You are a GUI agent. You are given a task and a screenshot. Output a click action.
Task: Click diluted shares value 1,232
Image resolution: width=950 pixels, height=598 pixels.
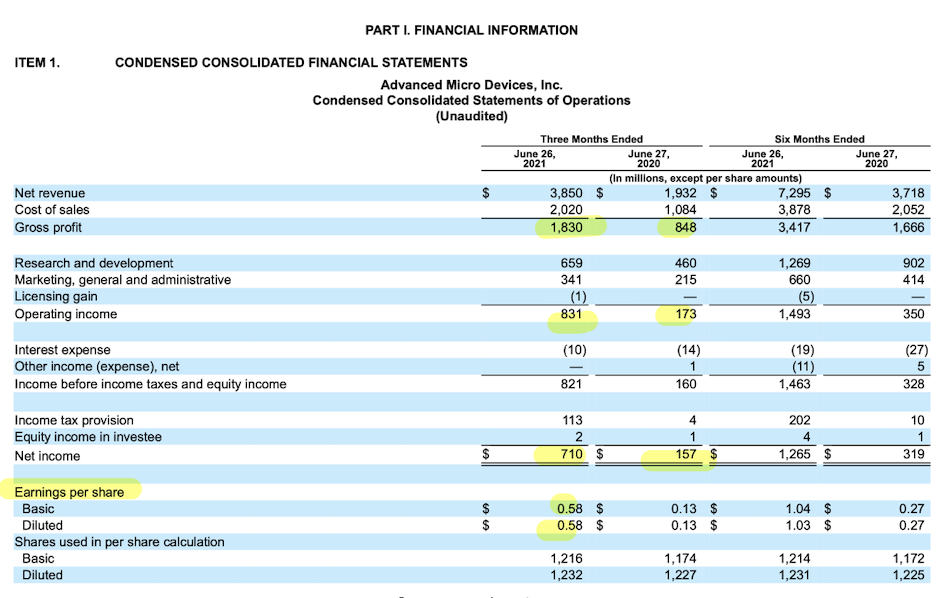(566, 575)
